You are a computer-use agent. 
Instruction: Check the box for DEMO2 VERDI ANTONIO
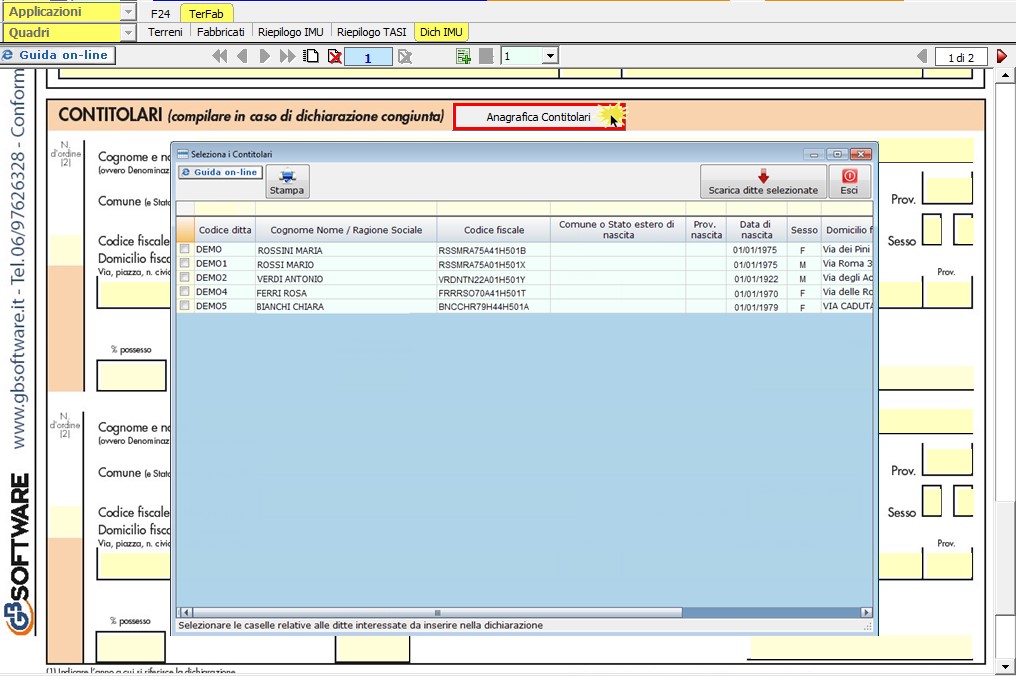pyautogui.click(x=185, y=278)
